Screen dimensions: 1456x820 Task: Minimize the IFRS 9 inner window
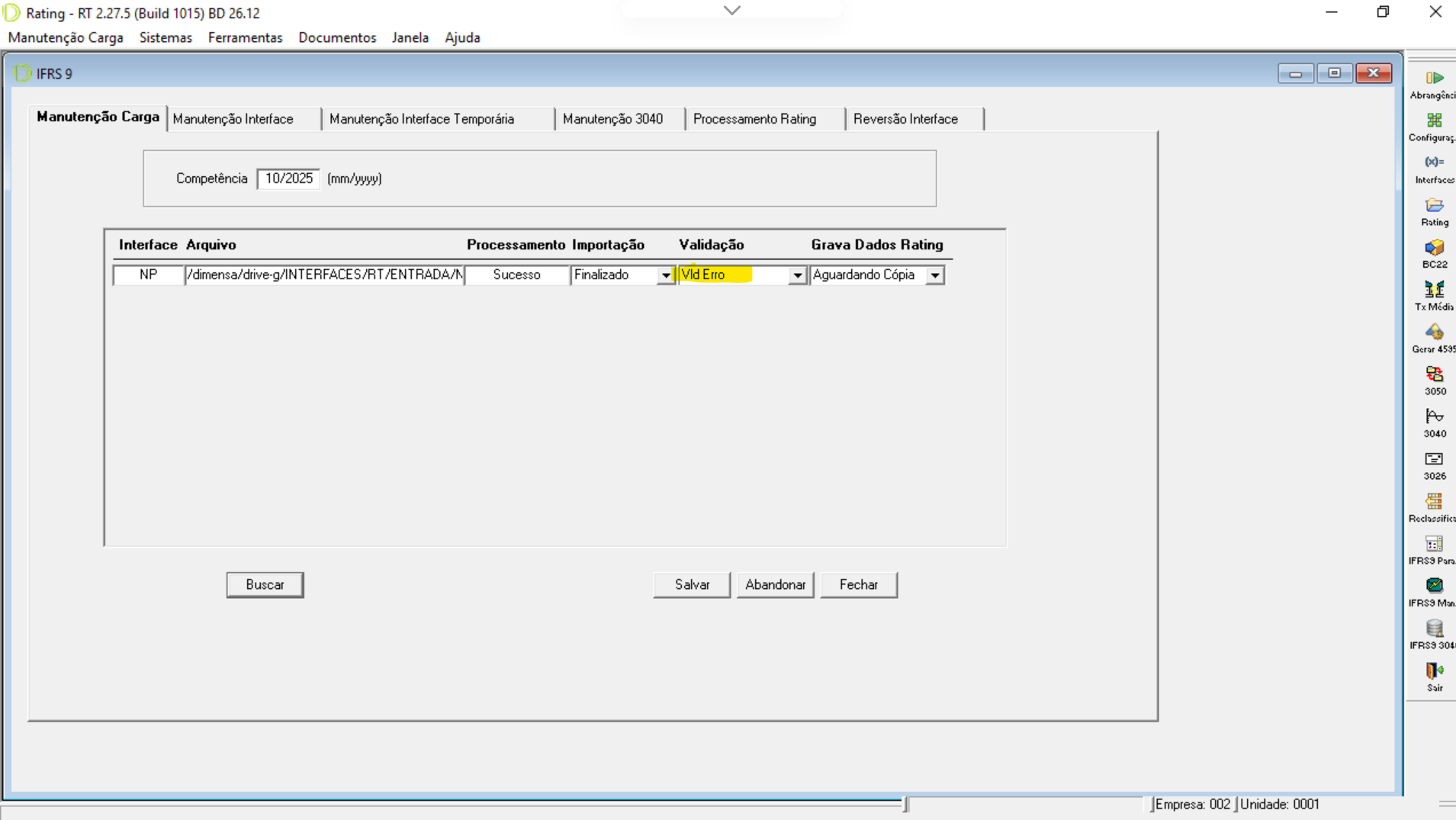pos(1295,73)
